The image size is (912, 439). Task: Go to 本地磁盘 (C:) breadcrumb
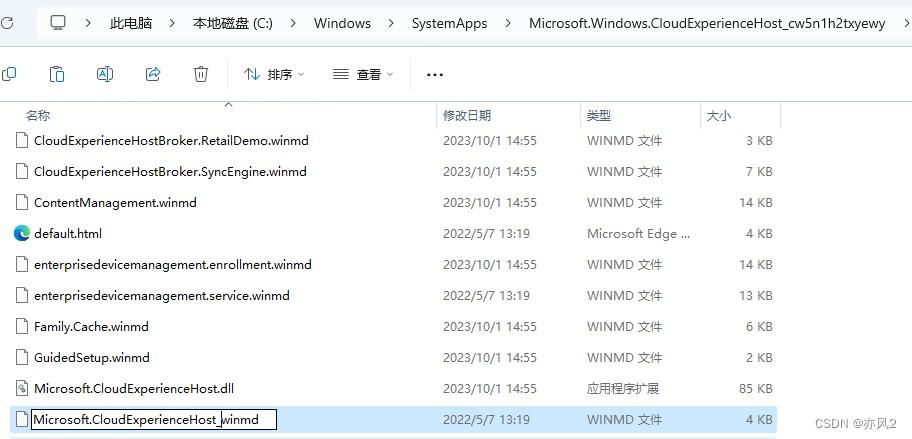pyautogui.click(x=233, y=23)
